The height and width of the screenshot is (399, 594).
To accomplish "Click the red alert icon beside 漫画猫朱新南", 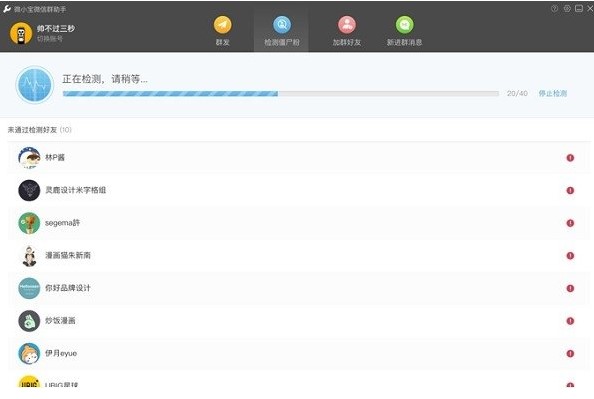I will pos(570,255).
